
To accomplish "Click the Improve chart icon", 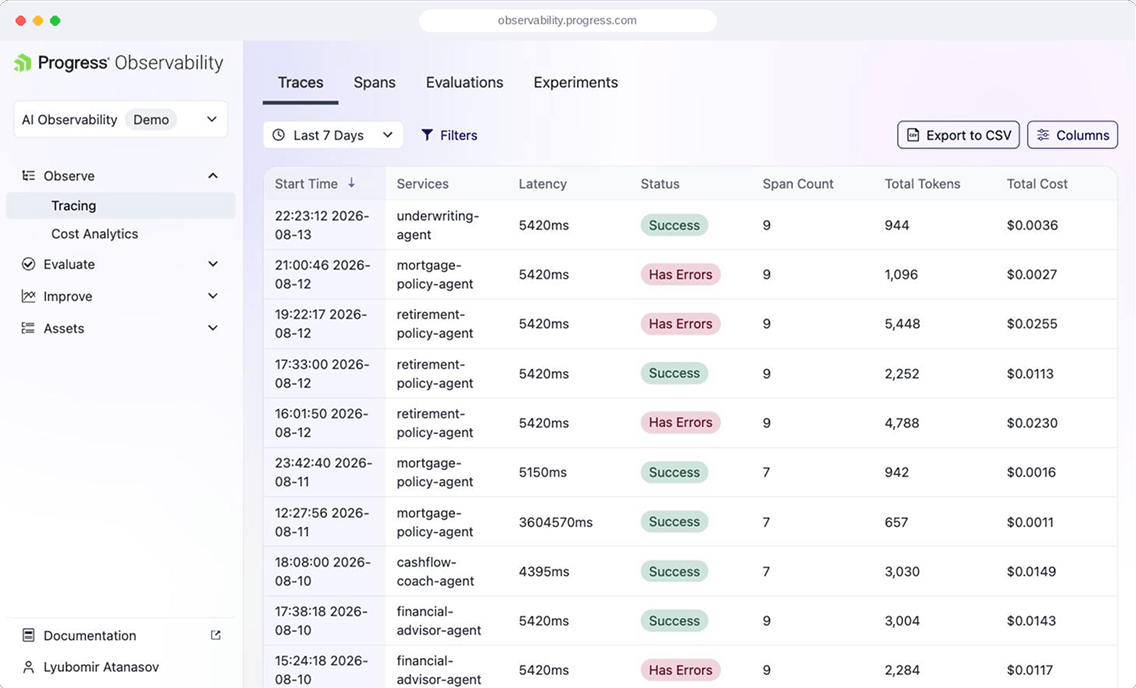I will (x=28, y=295).
